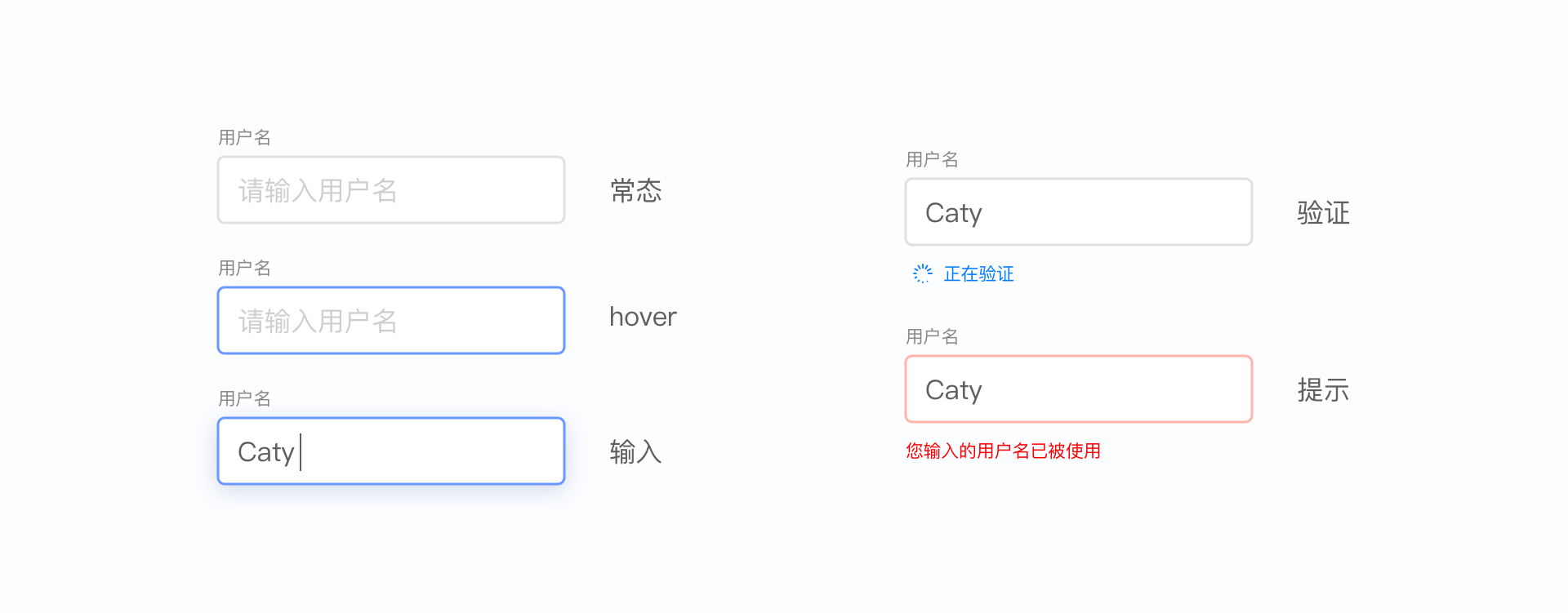This screenshot has height=613, width=1568.
Task: Click 用户名 label above the hover-state field
Action: pos(244,268)
